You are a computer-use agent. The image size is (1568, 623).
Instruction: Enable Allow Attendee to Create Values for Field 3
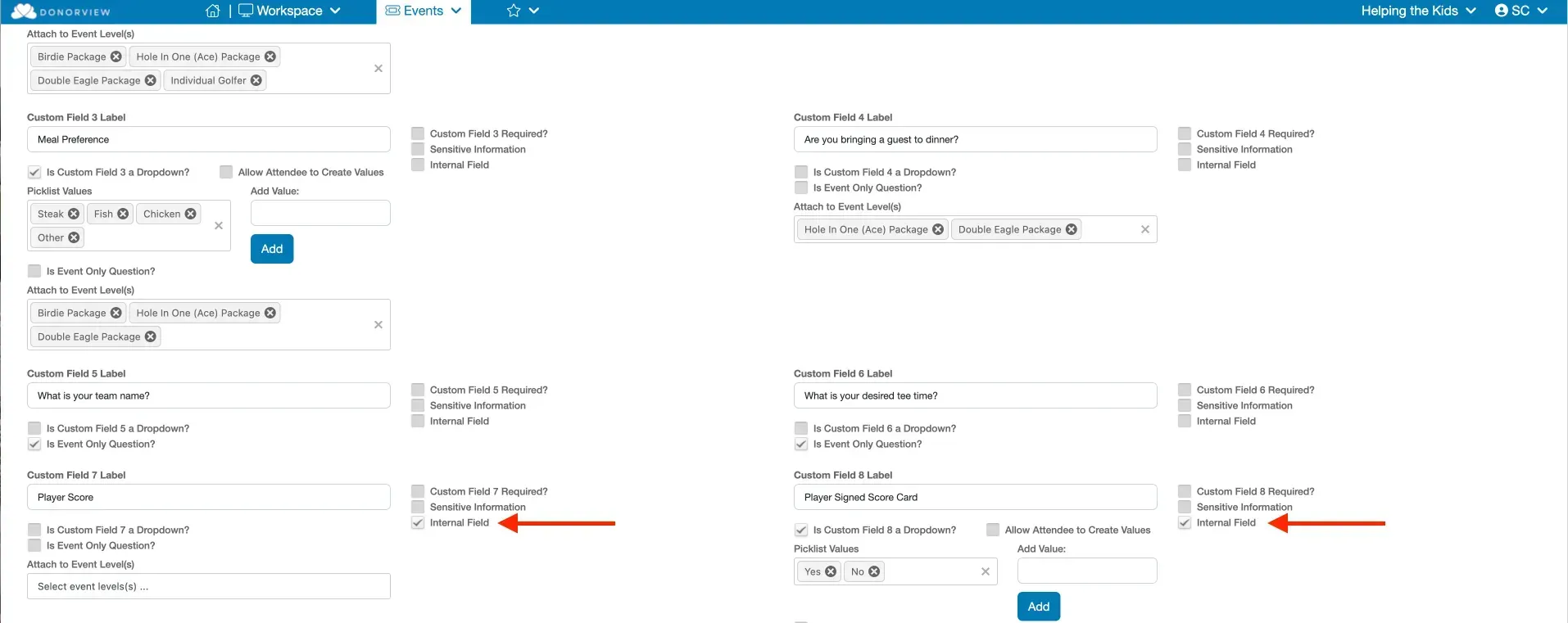[226, 172]
